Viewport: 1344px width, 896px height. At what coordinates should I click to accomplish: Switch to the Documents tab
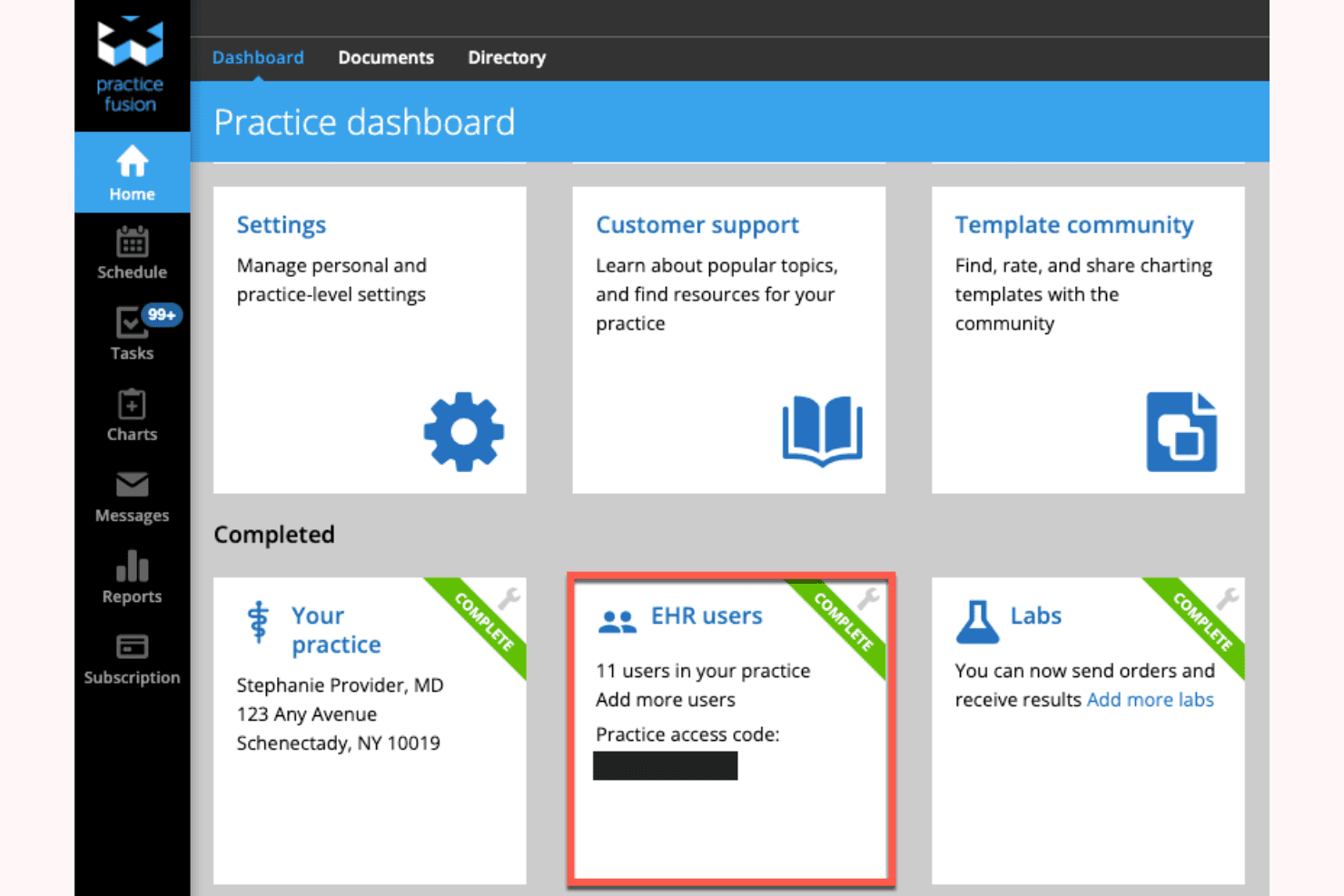coord(386,57)
